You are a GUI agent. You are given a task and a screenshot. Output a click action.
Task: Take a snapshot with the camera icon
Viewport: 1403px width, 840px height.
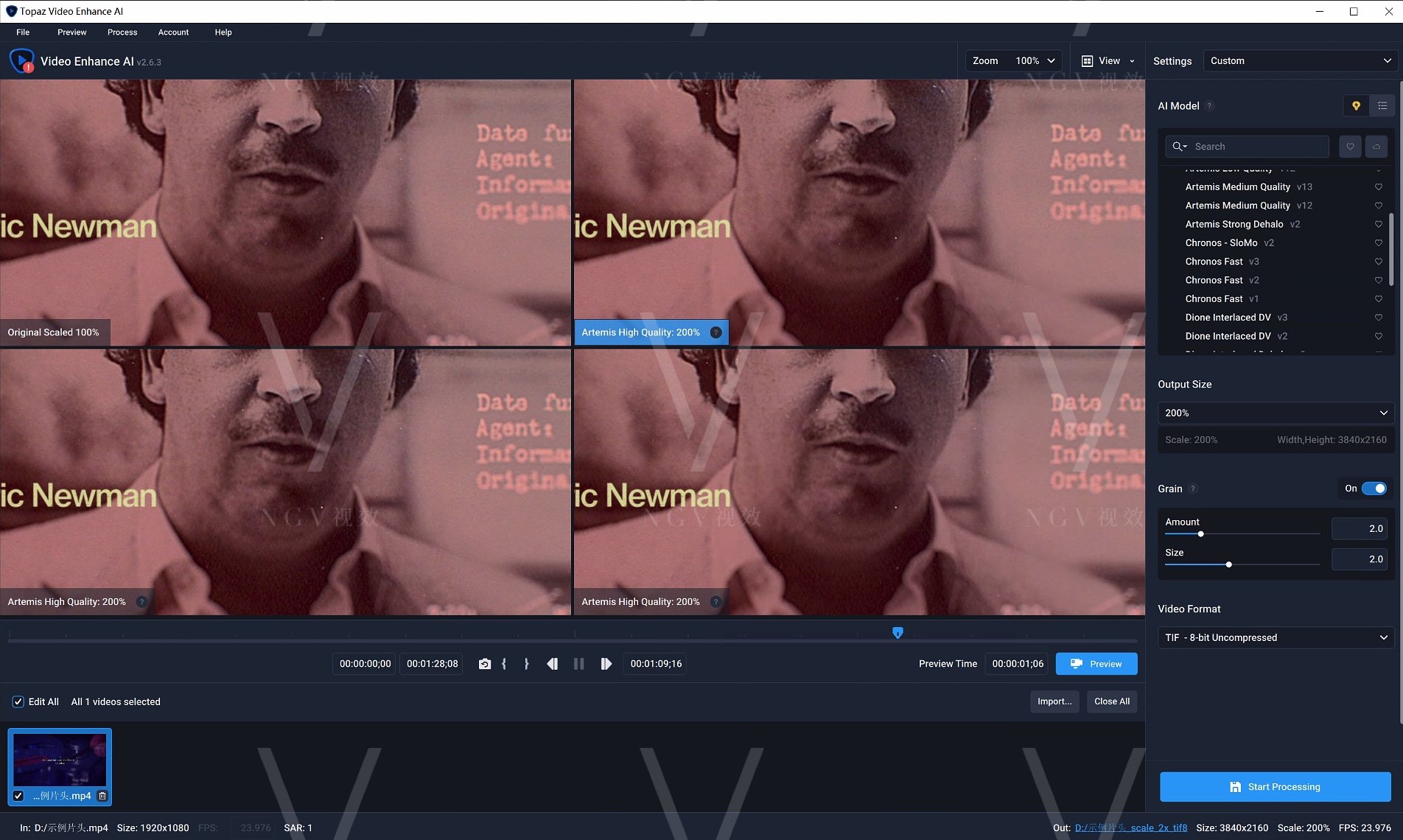click(x=484, y=664)
